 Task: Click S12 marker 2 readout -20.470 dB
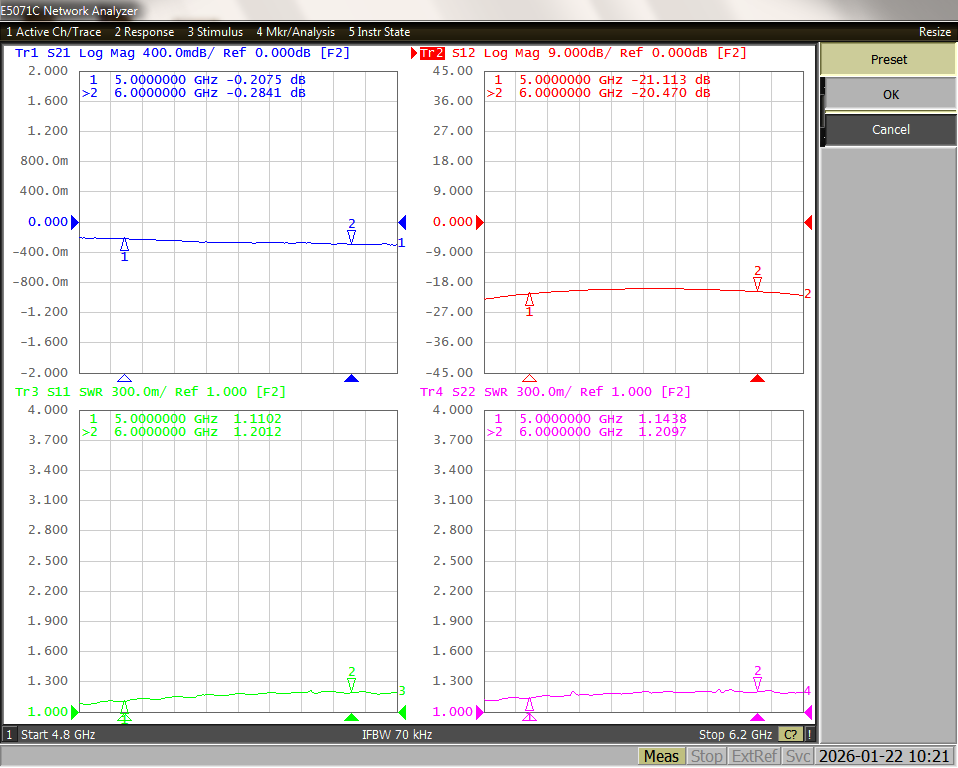pos(671,93)
